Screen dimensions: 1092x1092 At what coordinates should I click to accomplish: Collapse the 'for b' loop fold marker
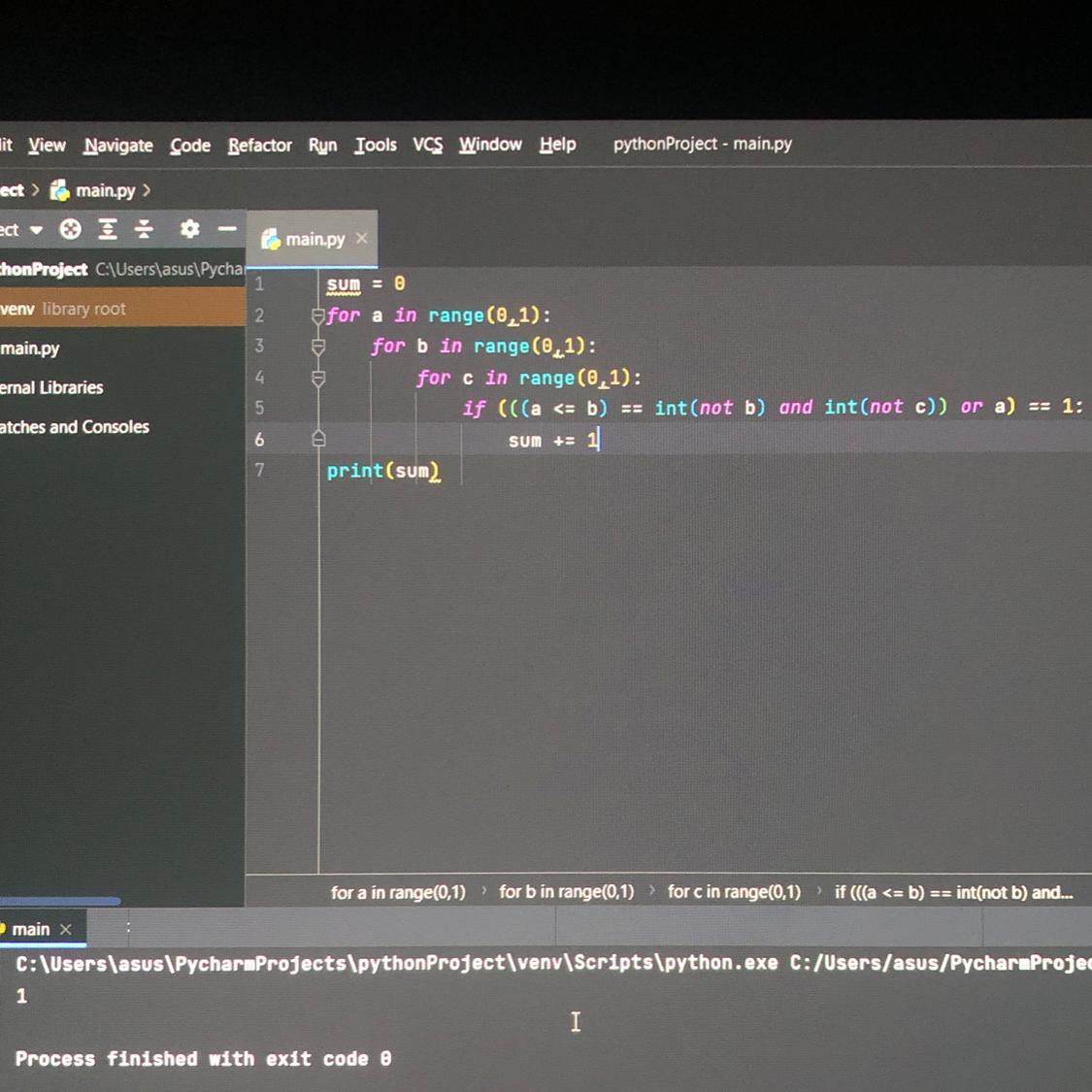point(318,347)
